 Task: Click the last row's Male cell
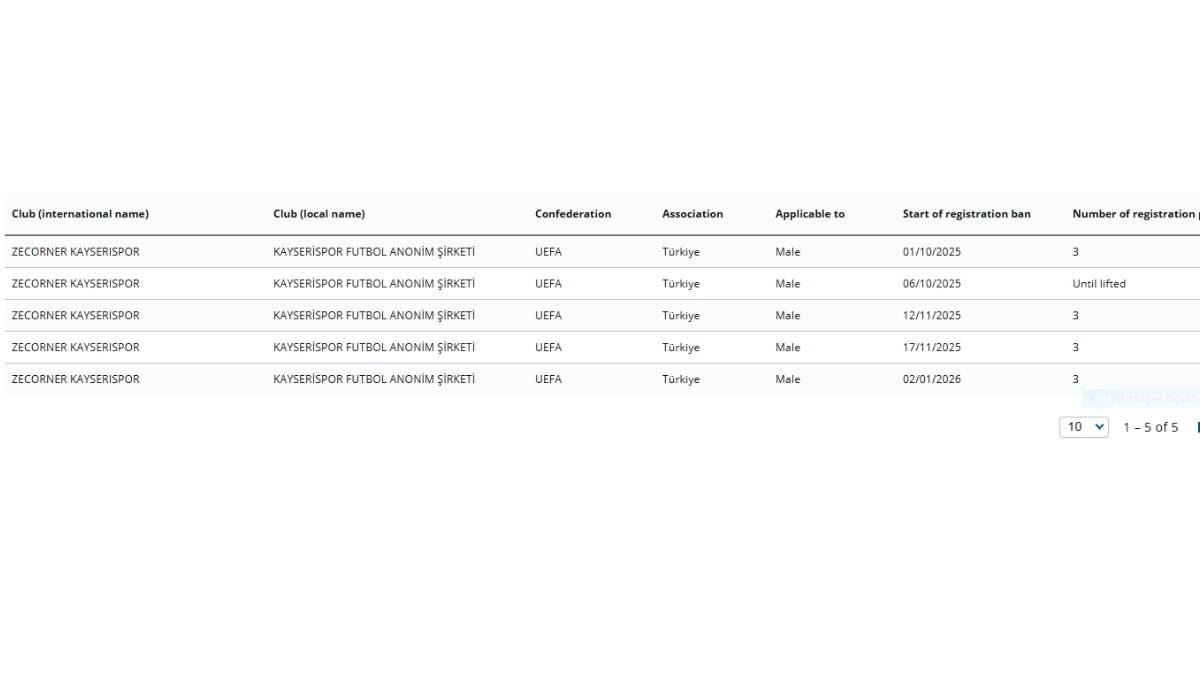coord(787,380)
